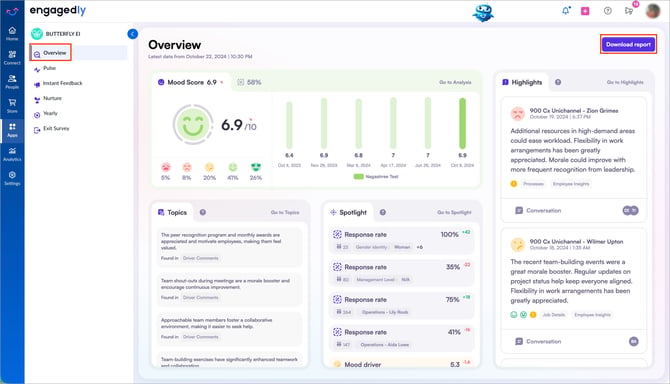Click the blue robot mascot icon
The width and height of the screenshot is (670, 384).
(483, 12)
